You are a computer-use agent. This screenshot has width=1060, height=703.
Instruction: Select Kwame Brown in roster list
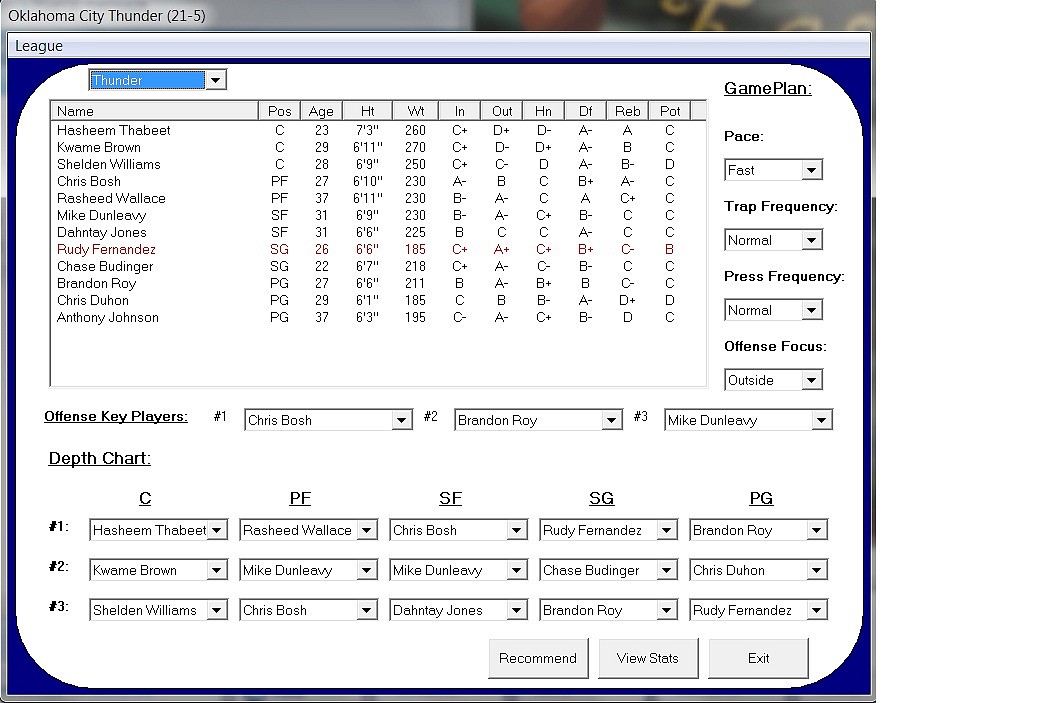379,147
